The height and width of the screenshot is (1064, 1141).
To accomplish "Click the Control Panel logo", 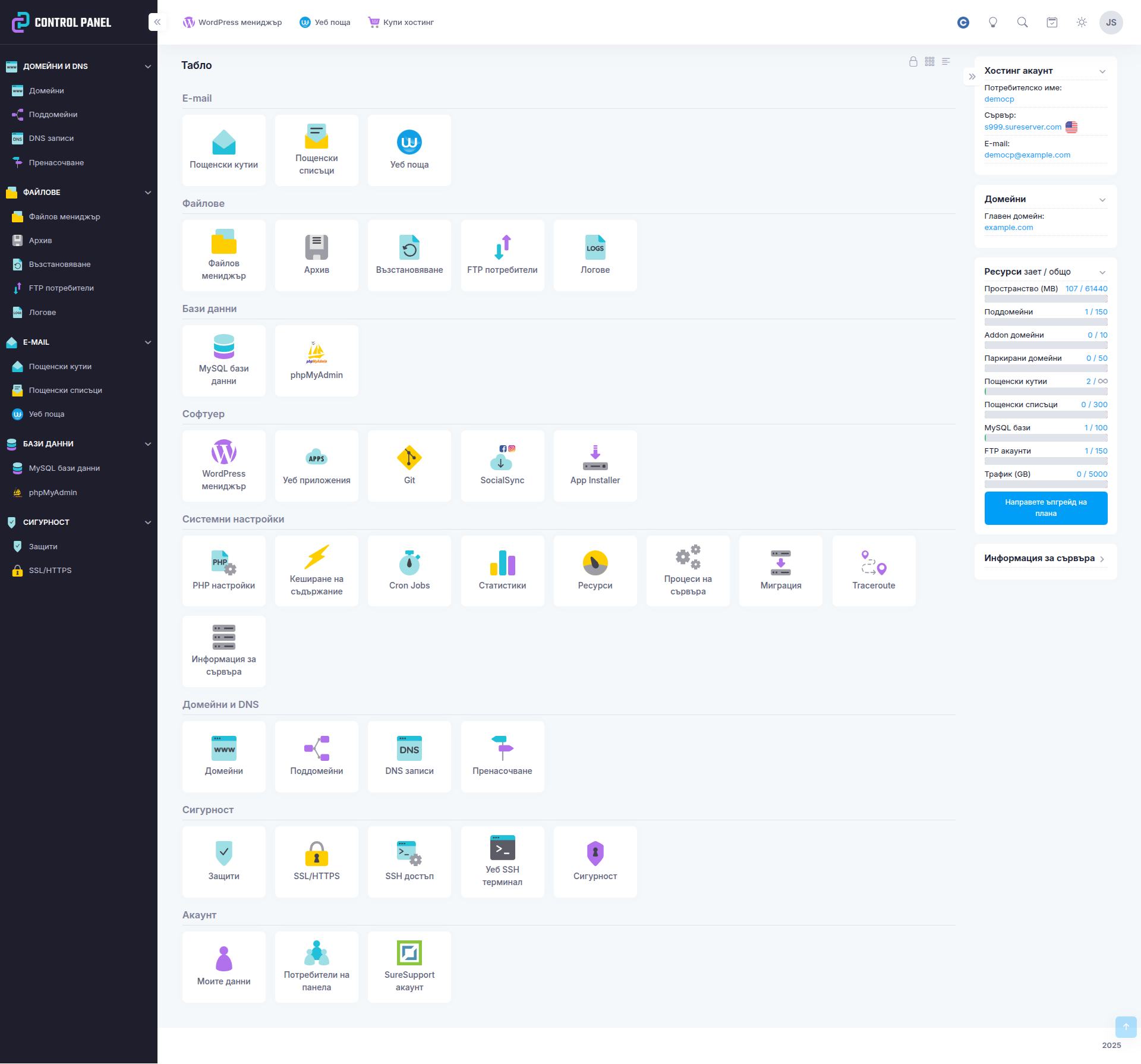I will pos(61,22).
